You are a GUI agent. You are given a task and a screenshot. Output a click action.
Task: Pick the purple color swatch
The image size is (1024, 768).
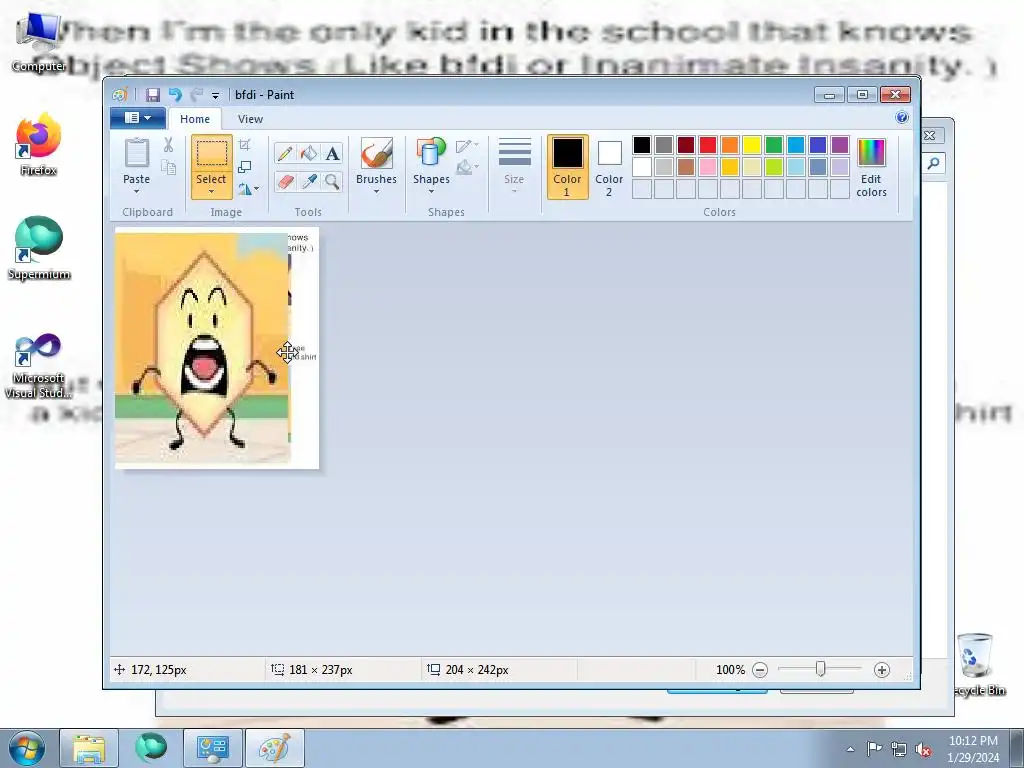click(840, 145)
